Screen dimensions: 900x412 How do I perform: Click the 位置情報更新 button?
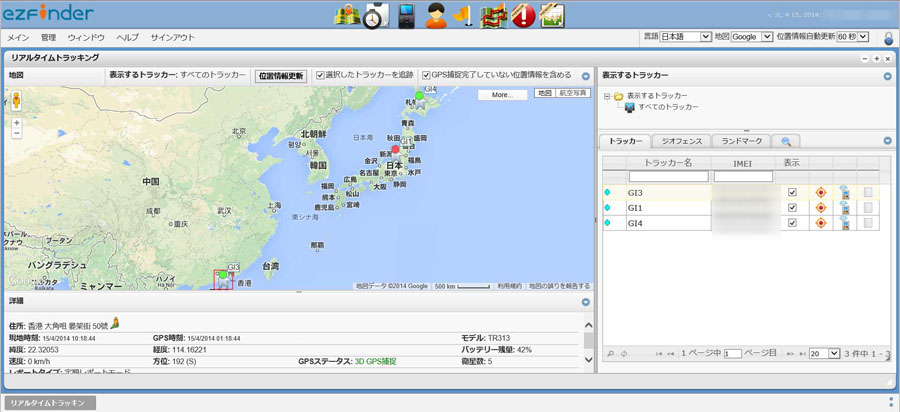tap(281, 76)
